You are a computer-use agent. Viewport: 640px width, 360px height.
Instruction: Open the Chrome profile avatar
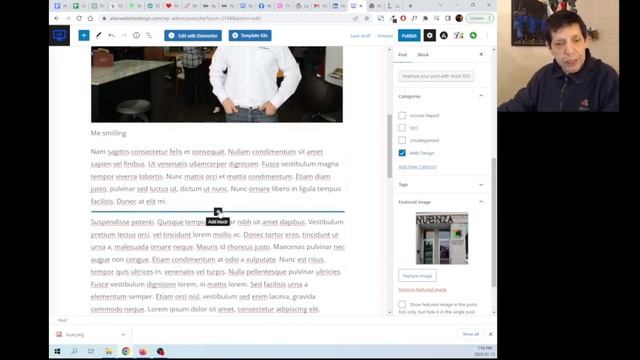[x=459, y=18]
